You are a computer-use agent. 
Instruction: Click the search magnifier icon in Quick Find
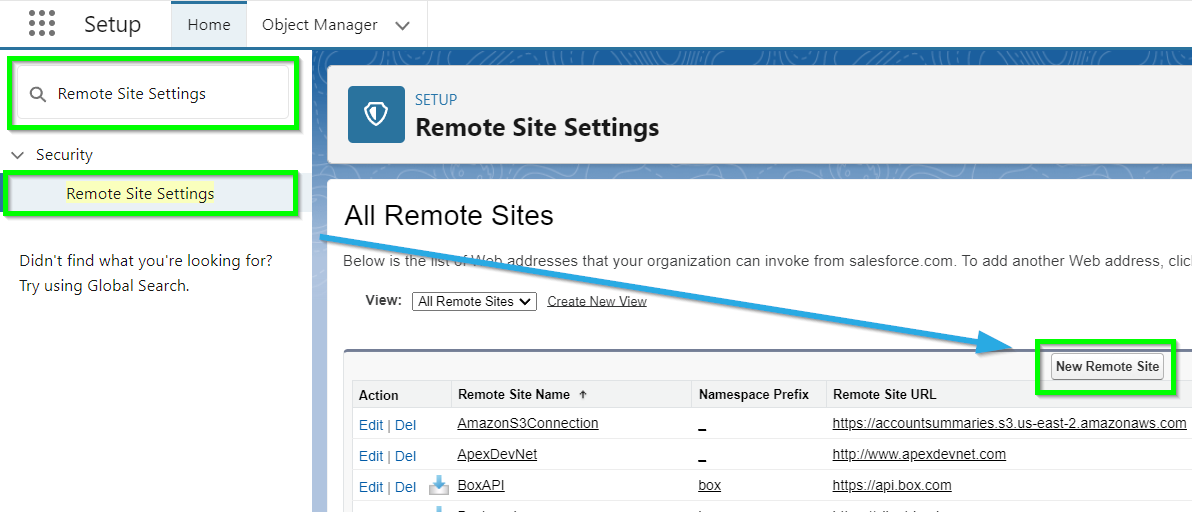tap(37, 94)
